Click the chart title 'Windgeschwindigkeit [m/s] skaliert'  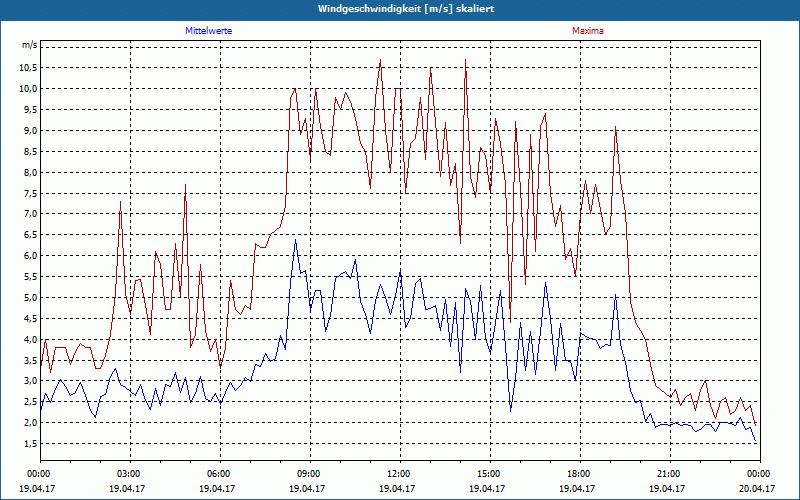click(x=406, y=9)
